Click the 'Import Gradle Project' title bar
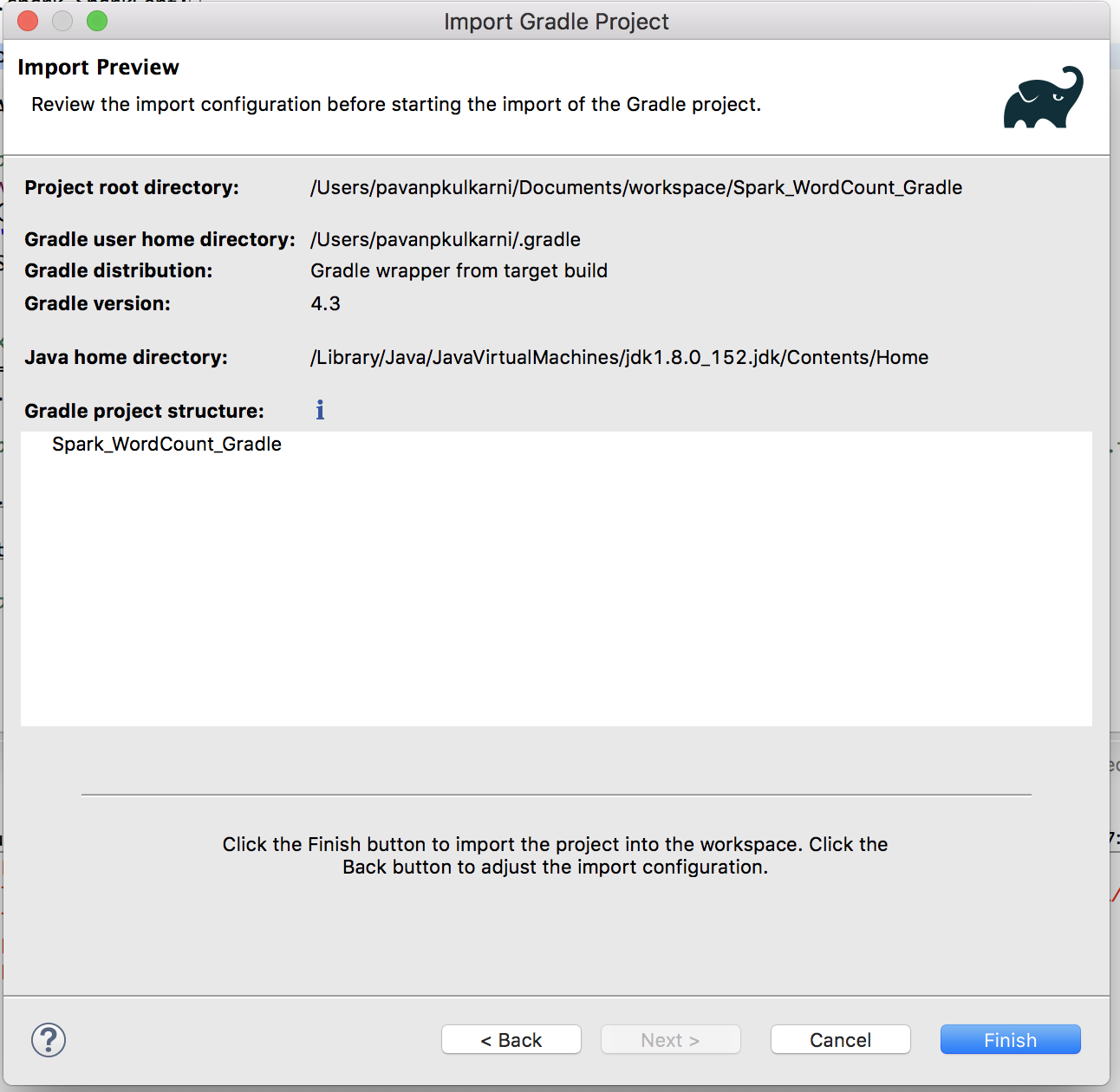Image resolution: width=1120 pixels, height=1092 pixels. 556,21
